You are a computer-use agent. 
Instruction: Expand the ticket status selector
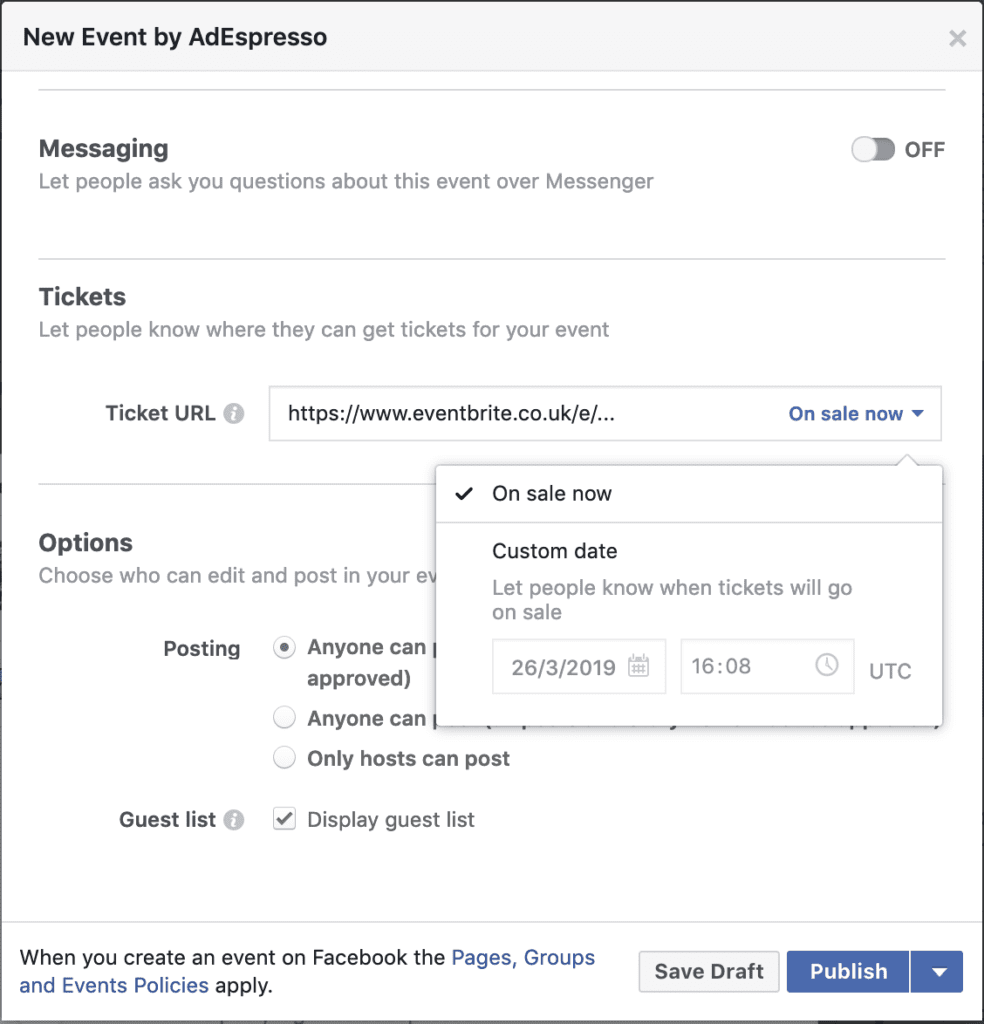pyautogui.click(x=856, y=413)
